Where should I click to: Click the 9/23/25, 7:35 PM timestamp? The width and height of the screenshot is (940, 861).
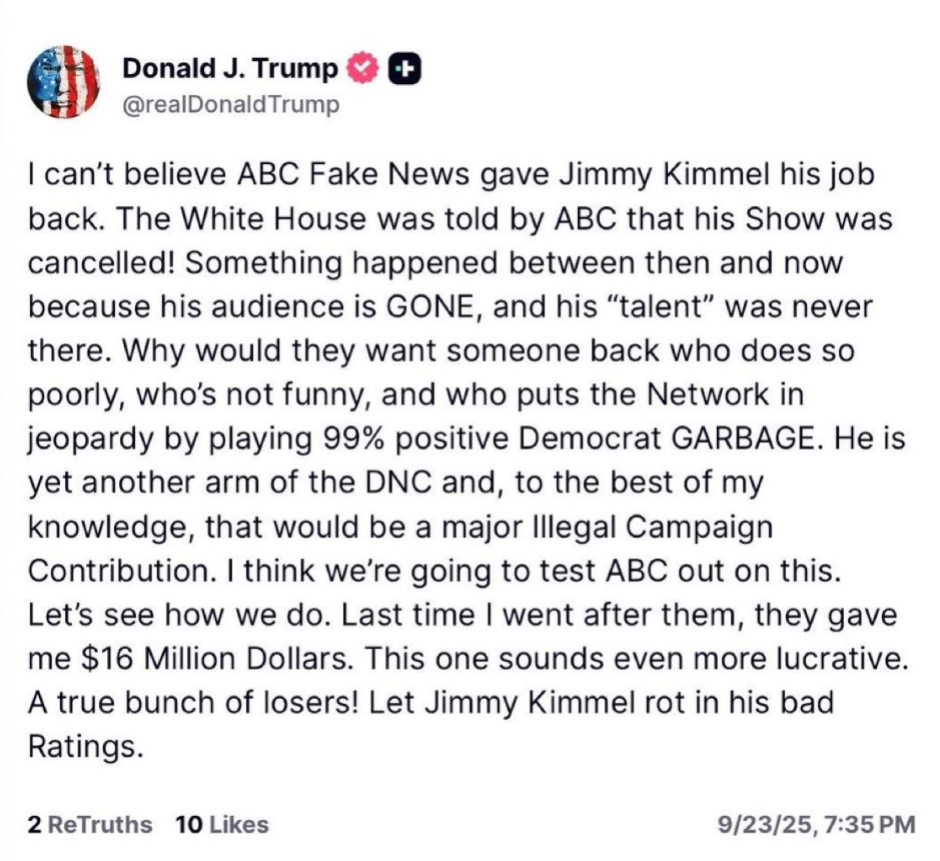[814, 826]
